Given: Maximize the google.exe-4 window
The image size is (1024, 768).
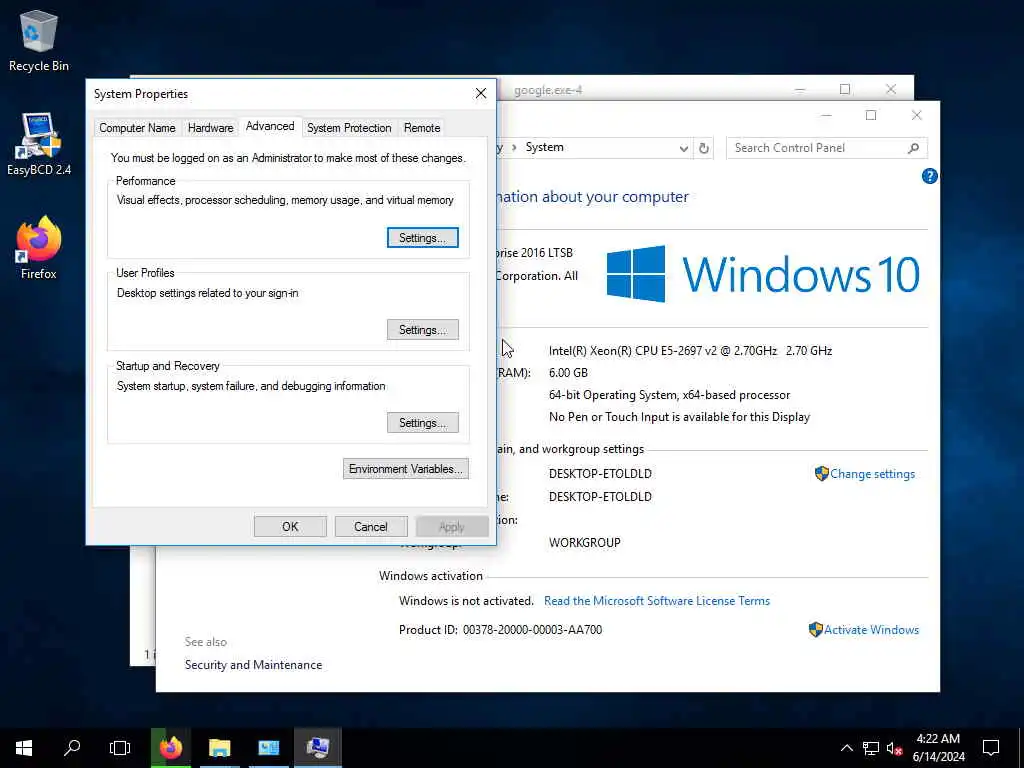Looking at the screenshot, I should 845,89.
